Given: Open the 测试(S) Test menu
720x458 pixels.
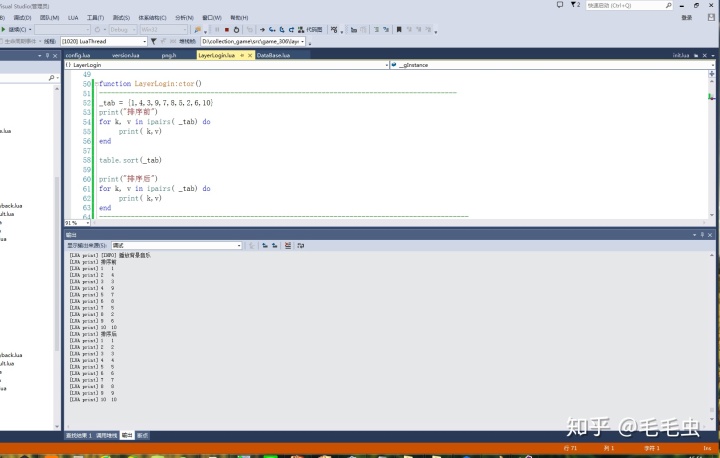Looking at the screenshot, I should (121, 17).
